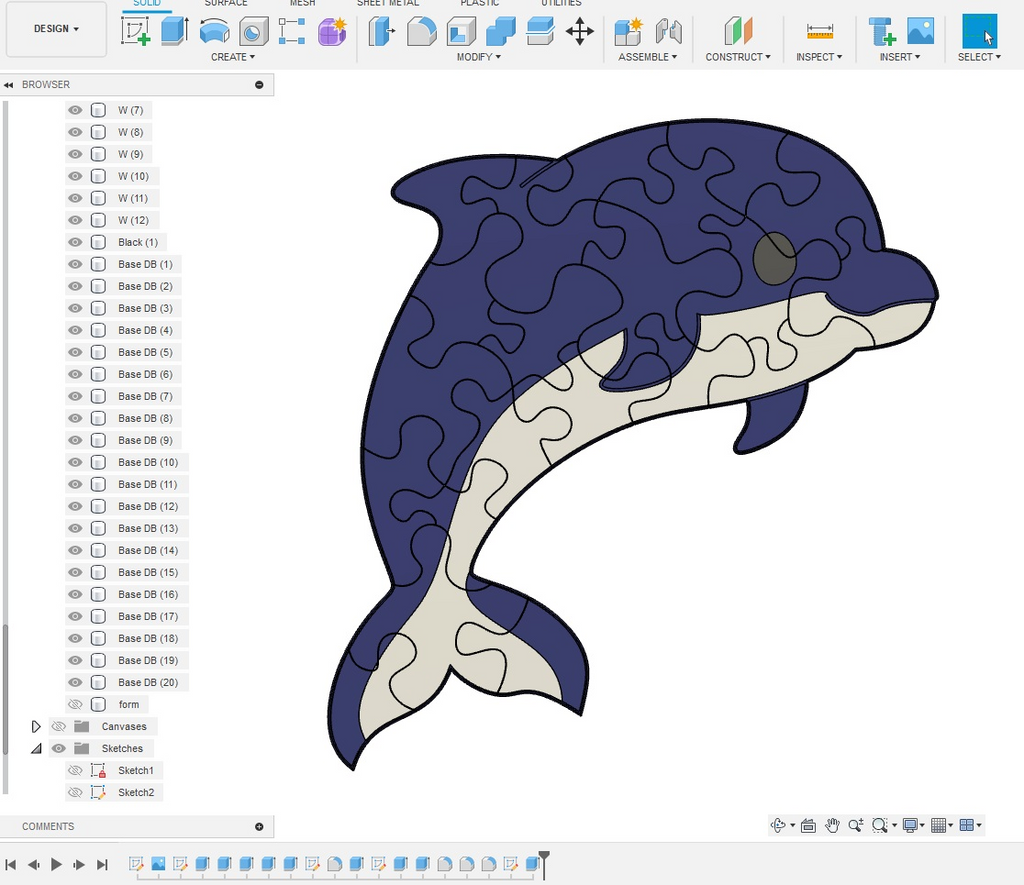Select the New Component tool
Viewport: 1024px width, 885px height.
coord(629,31)
